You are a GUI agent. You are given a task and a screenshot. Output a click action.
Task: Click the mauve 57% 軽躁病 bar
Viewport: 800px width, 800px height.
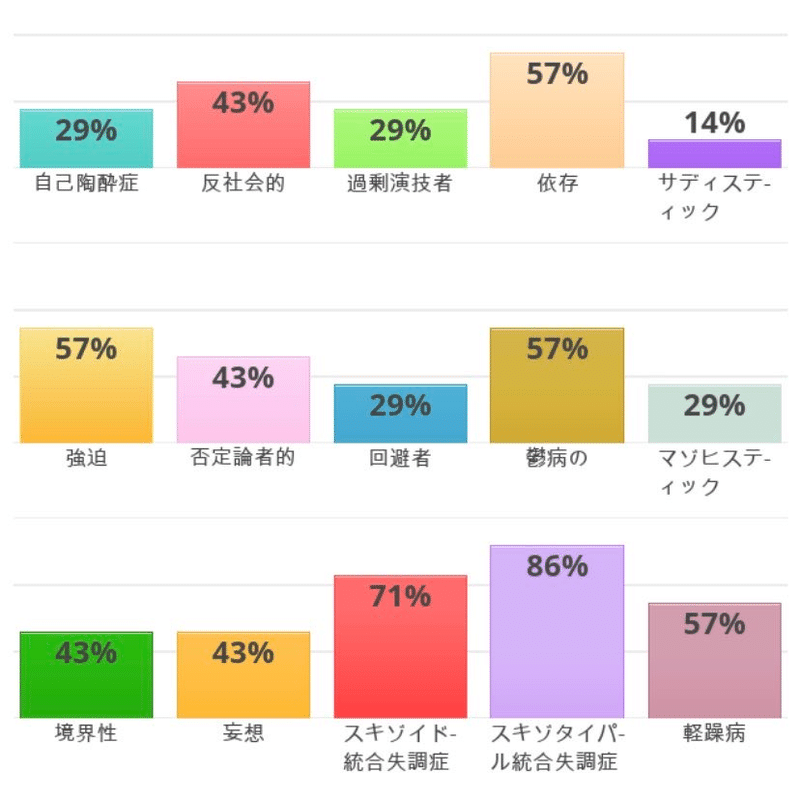[x=715, y=660]
